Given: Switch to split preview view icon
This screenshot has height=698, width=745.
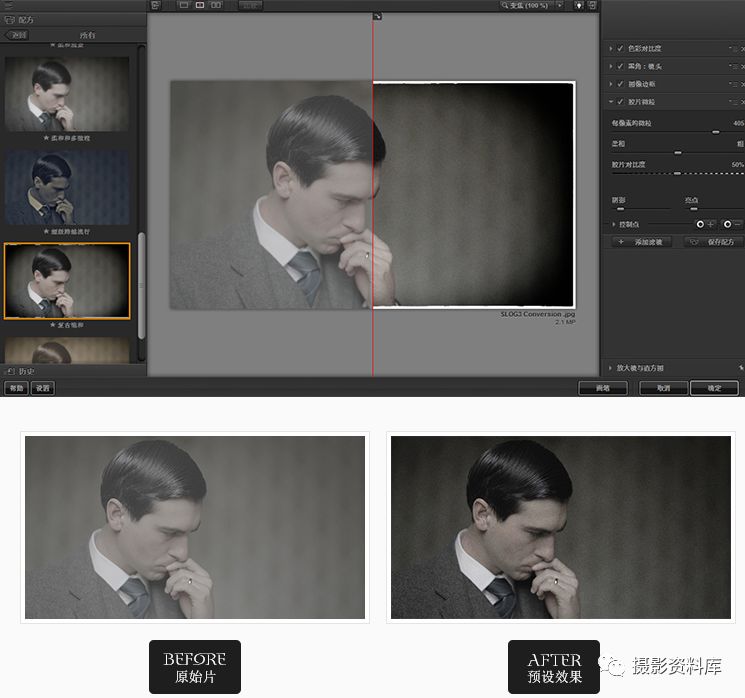Looking at the screenshot, I should 199,5.
